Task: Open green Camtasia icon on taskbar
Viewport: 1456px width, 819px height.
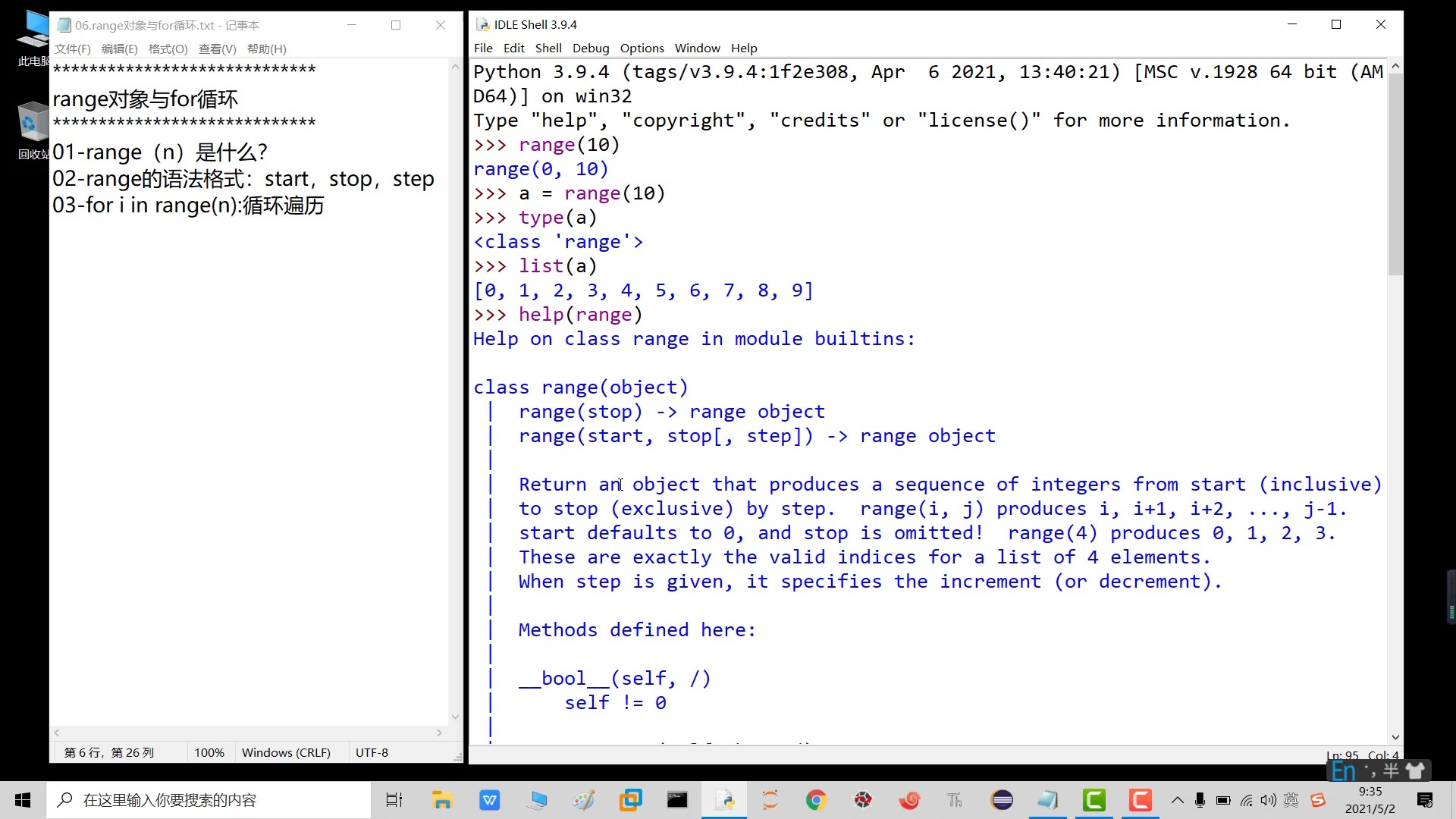Action: (1094, 800)
